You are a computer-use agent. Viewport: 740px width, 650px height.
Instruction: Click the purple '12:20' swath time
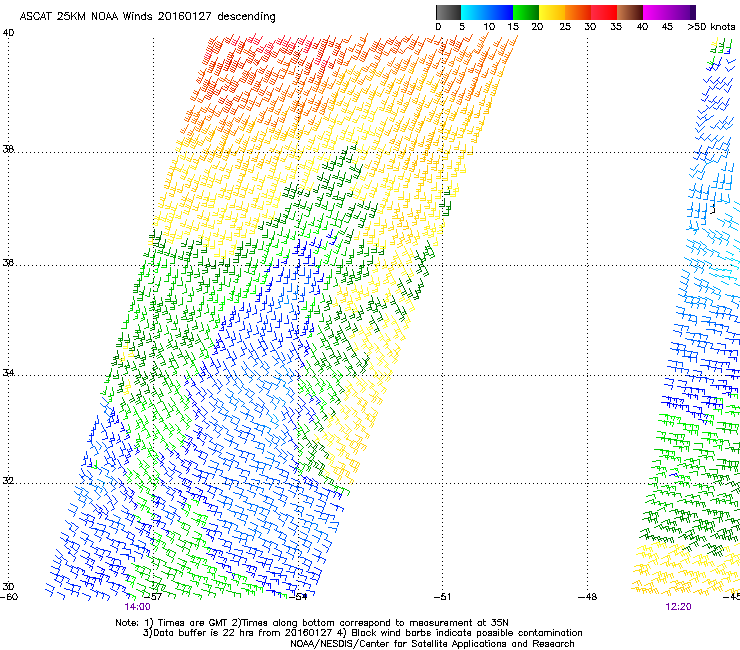(x=678, y=607)
